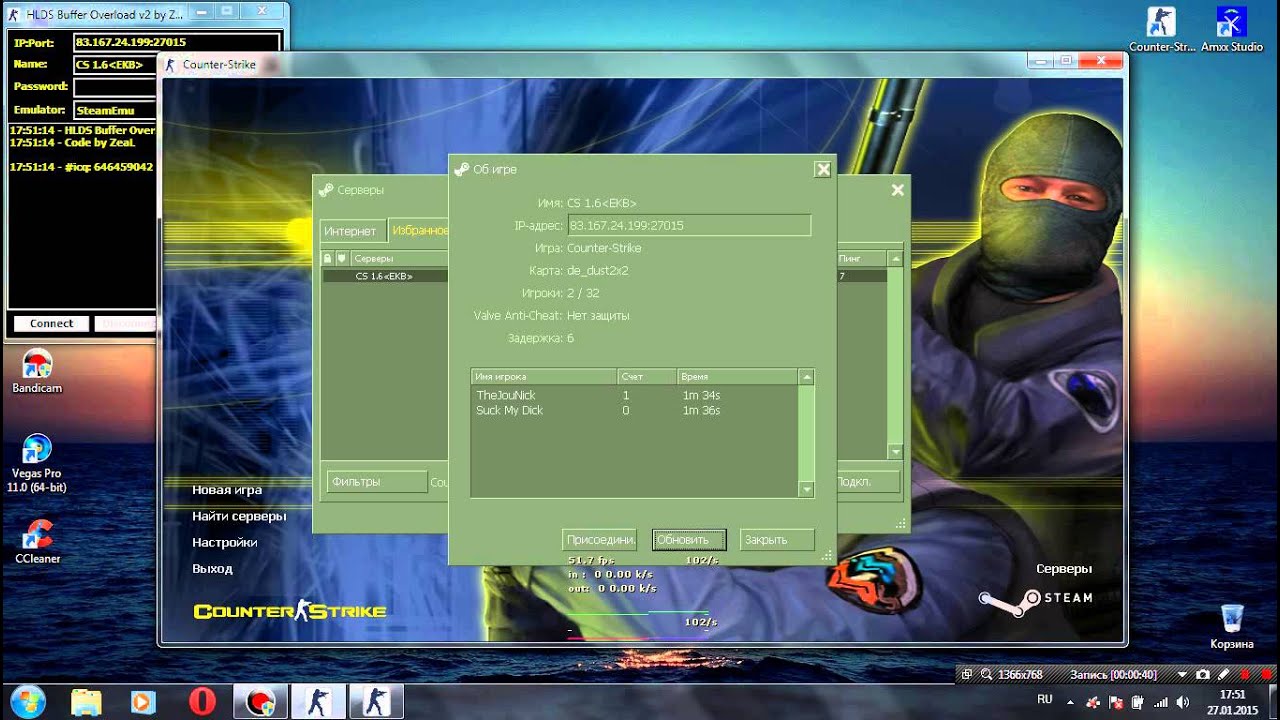Click the IP-адрес field in Об игре
The width and height of the screenshot is (1280, 720).
[689, 225]
